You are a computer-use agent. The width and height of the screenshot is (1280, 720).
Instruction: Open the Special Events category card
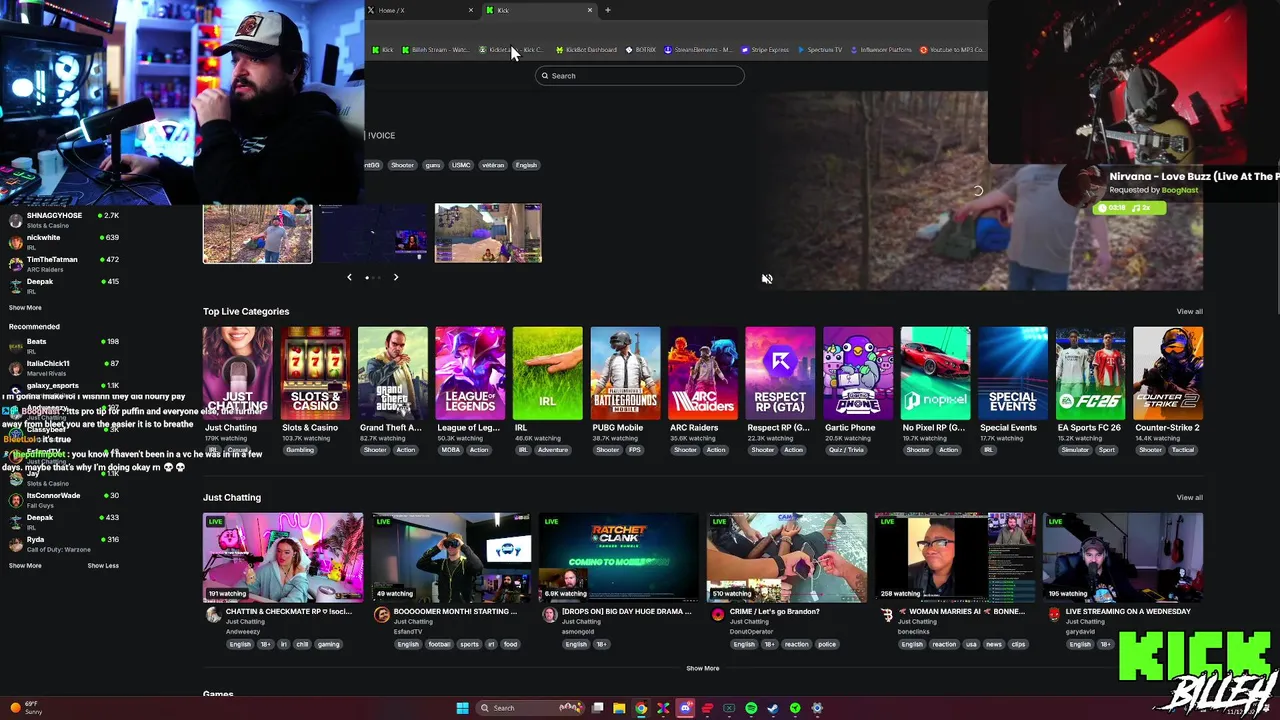pyautogui.click(x=1013, y=373)
